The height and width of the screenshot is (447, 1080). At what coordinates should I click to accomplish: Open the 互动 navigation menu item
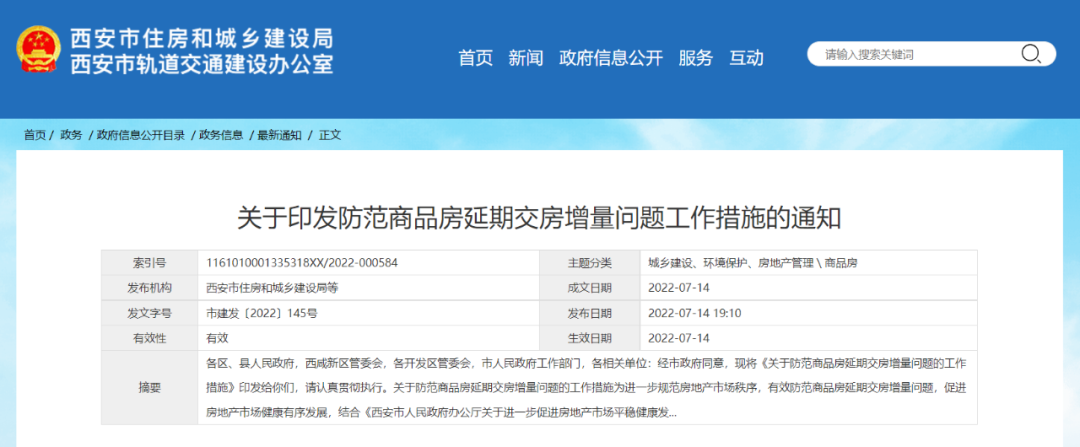746,58
